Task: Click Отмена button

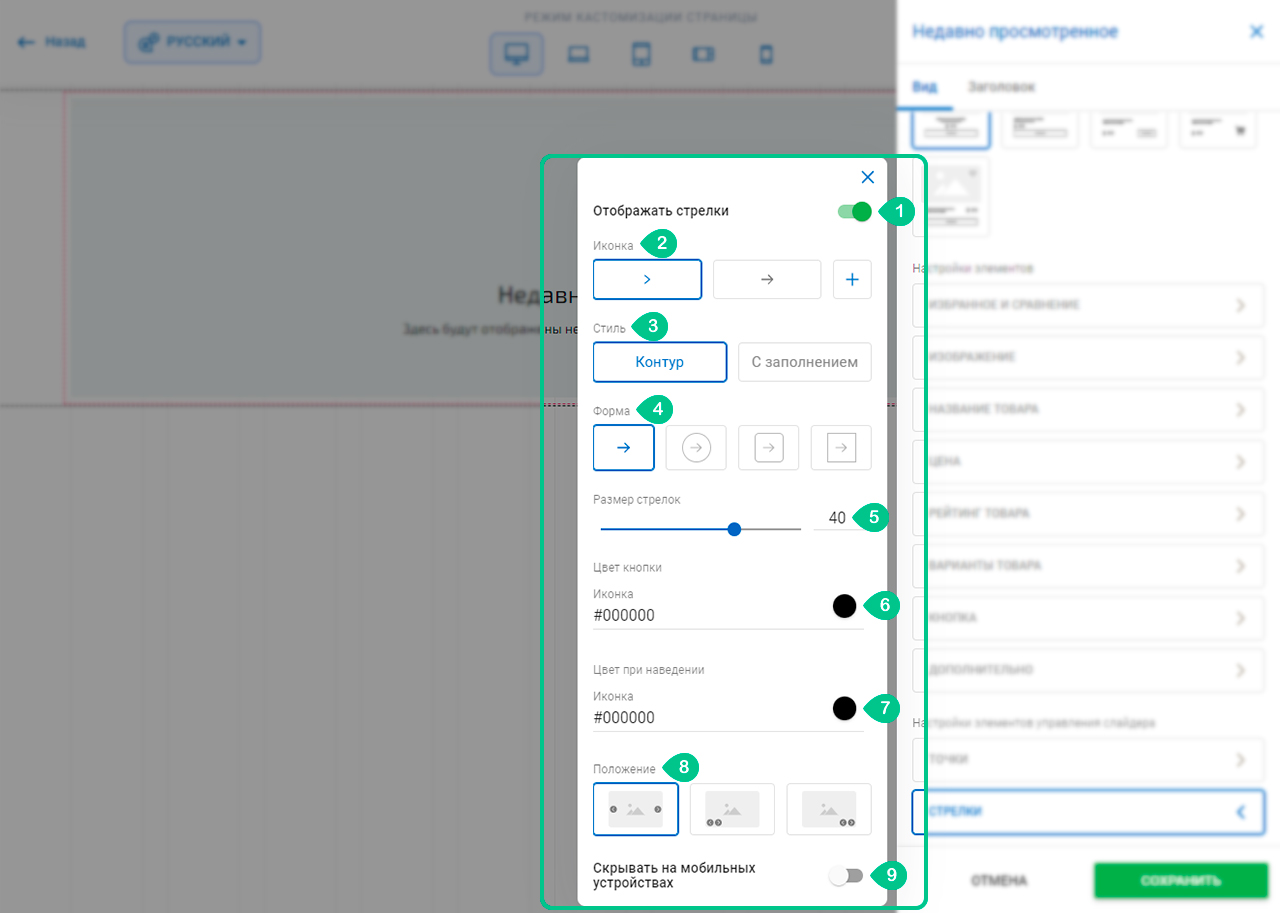Action: point(999,881)
